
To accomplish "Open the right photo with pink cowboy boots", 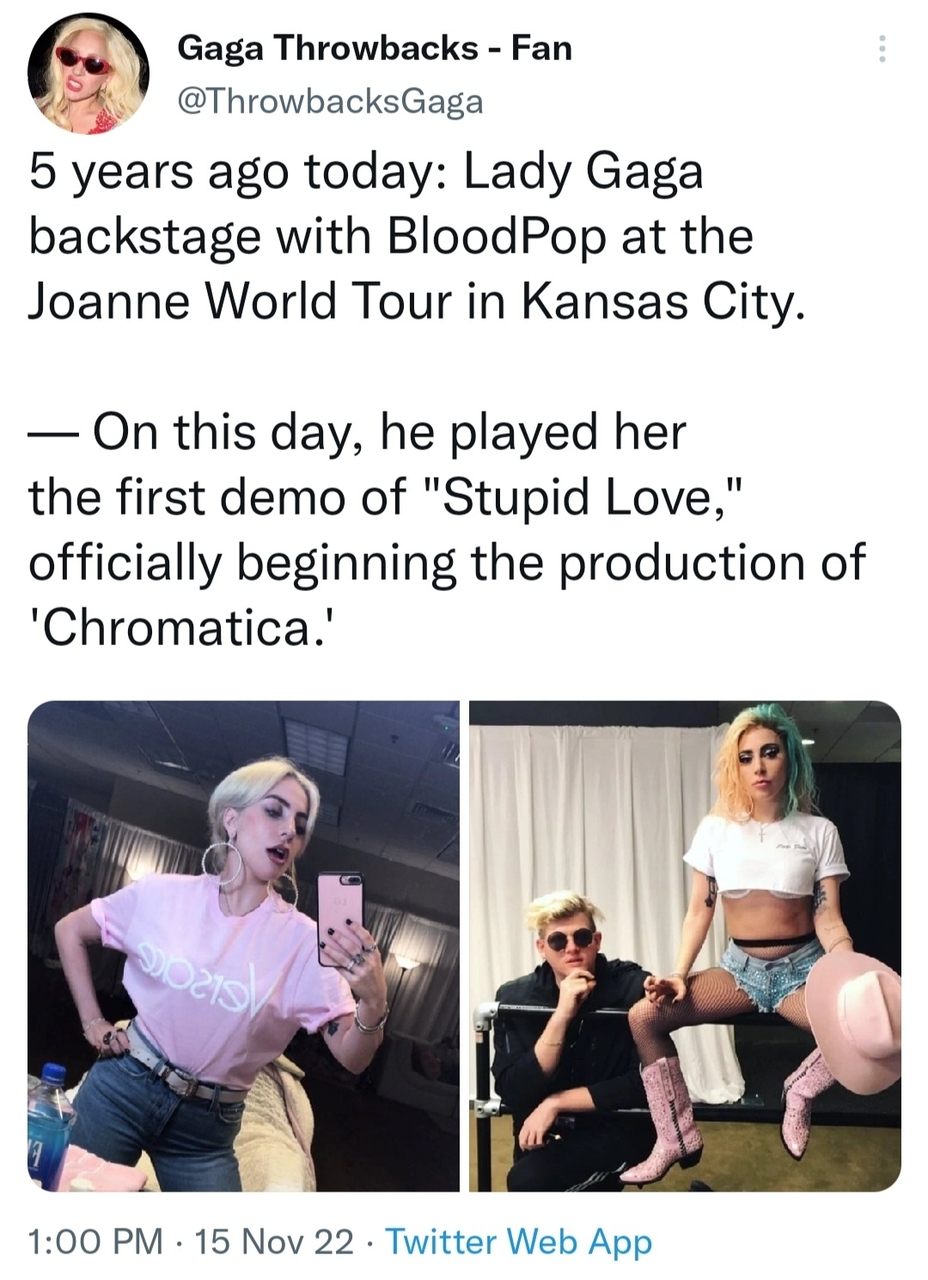I will 685,946.
